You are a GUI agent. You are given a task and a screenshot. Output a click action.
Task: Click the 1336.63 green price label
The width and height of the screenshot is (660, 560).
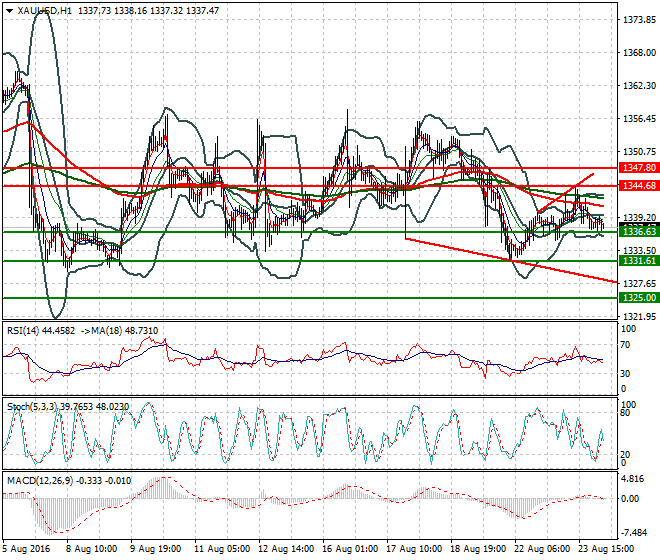(637, 232)
